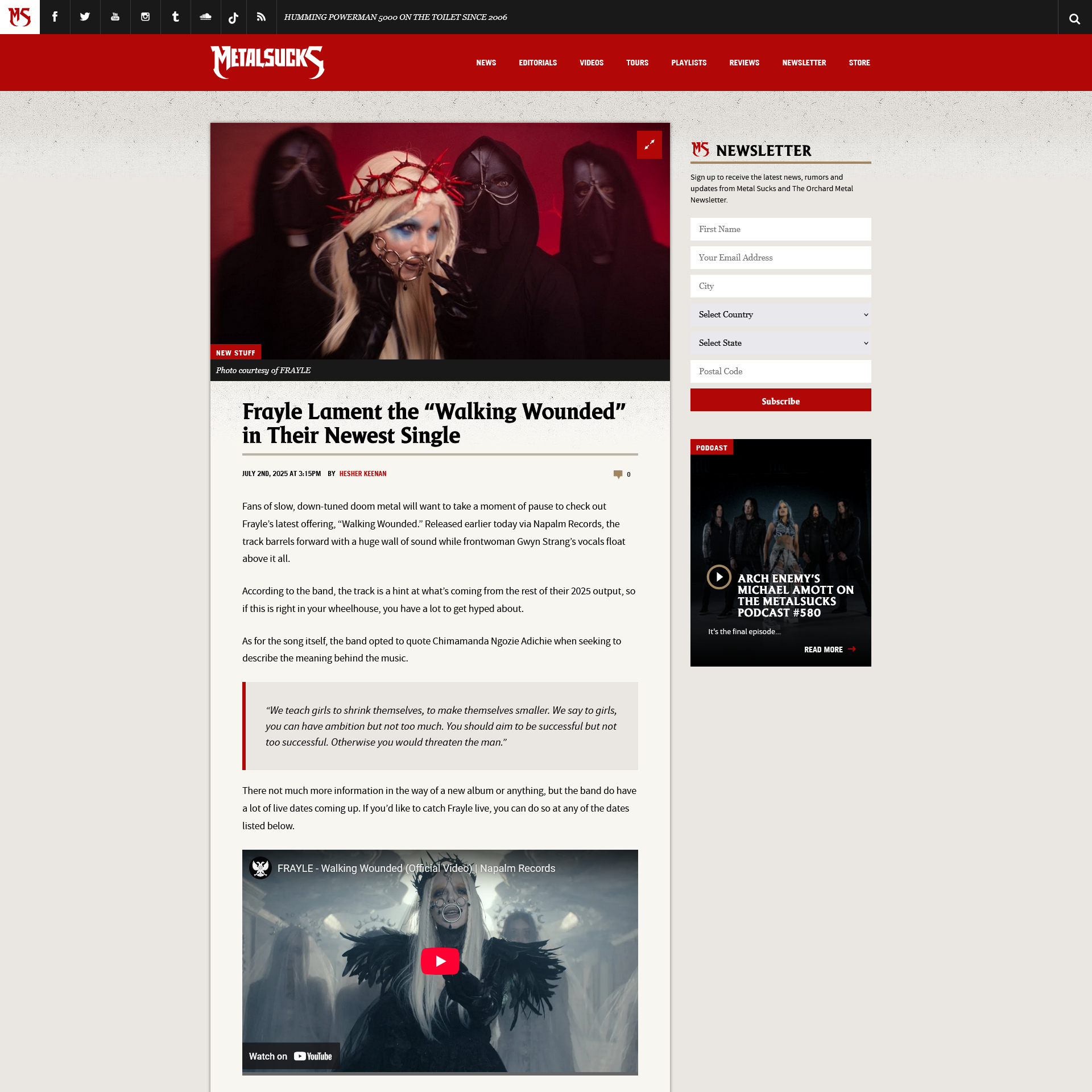1092x1092 pixels.
Task: Click Watch on YouTube button
Action: pos(291,1056)
